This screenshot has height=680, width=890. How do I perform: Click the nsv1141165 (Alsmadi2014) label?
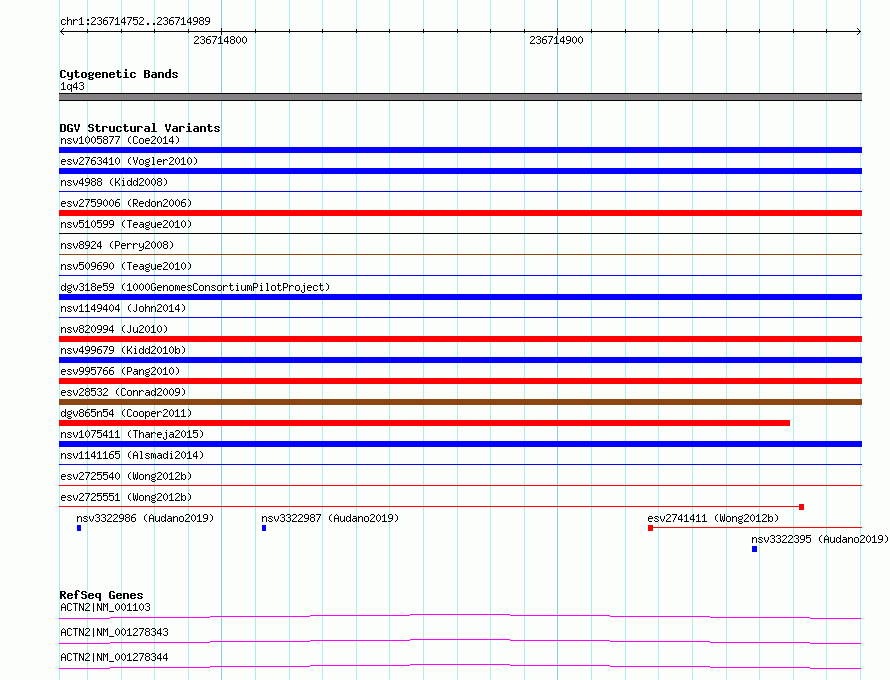point(132,455)
